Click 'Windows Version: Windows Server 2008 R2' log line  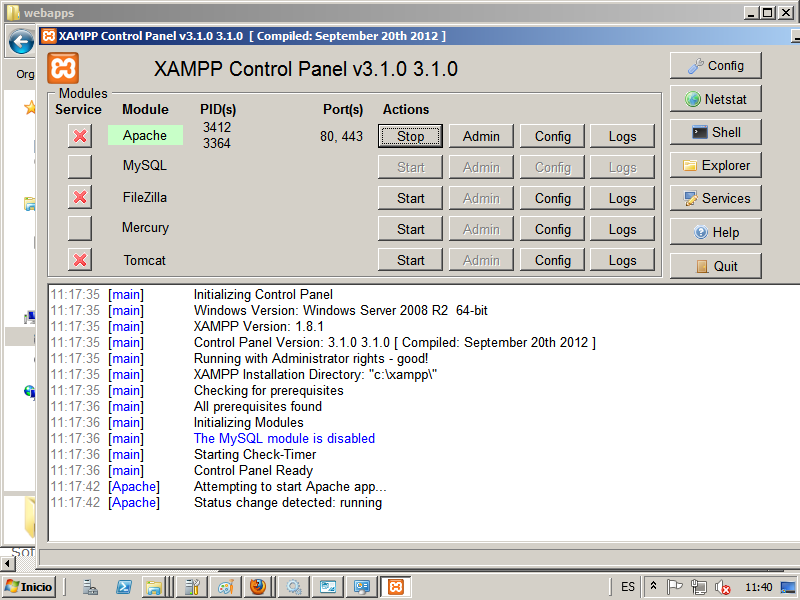(x=341, y=310)
